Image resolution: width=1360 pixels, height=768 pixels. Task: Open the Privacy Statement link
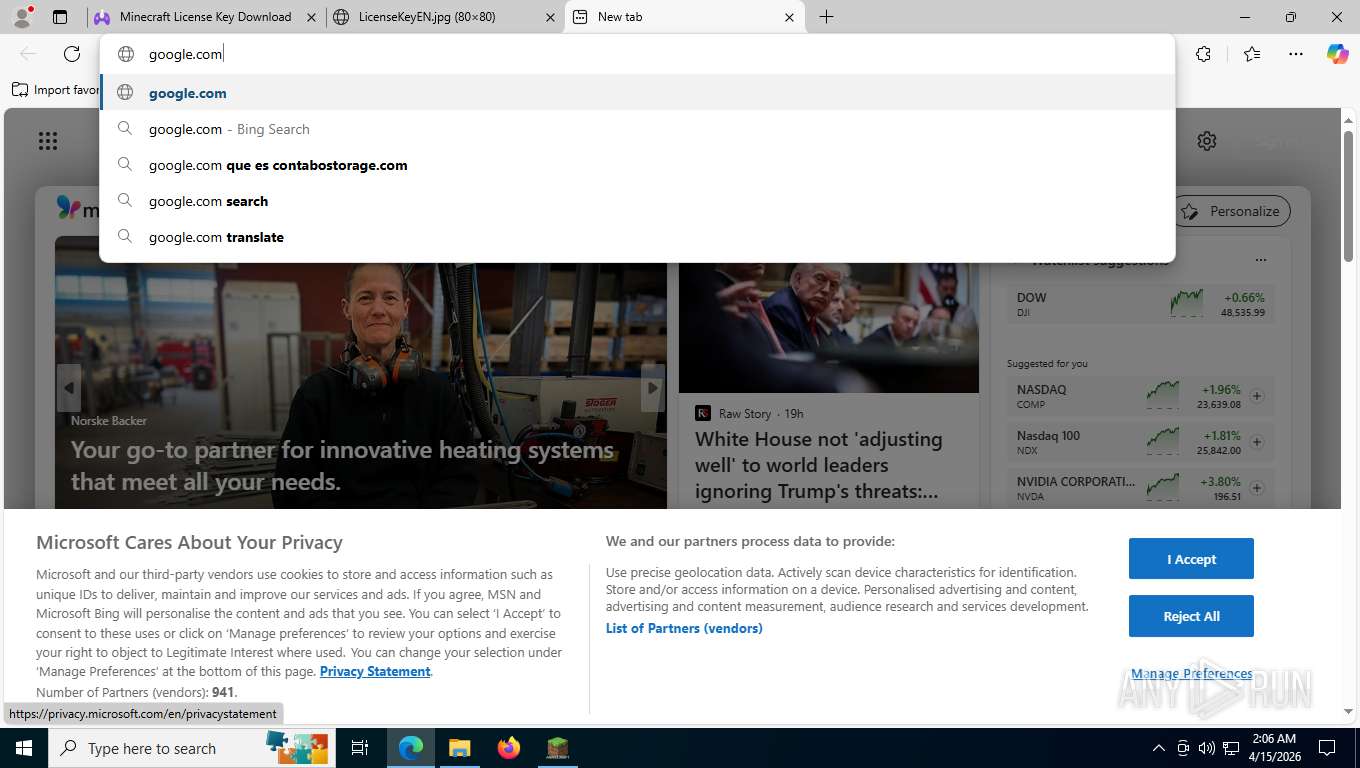[x=375, y=671]
